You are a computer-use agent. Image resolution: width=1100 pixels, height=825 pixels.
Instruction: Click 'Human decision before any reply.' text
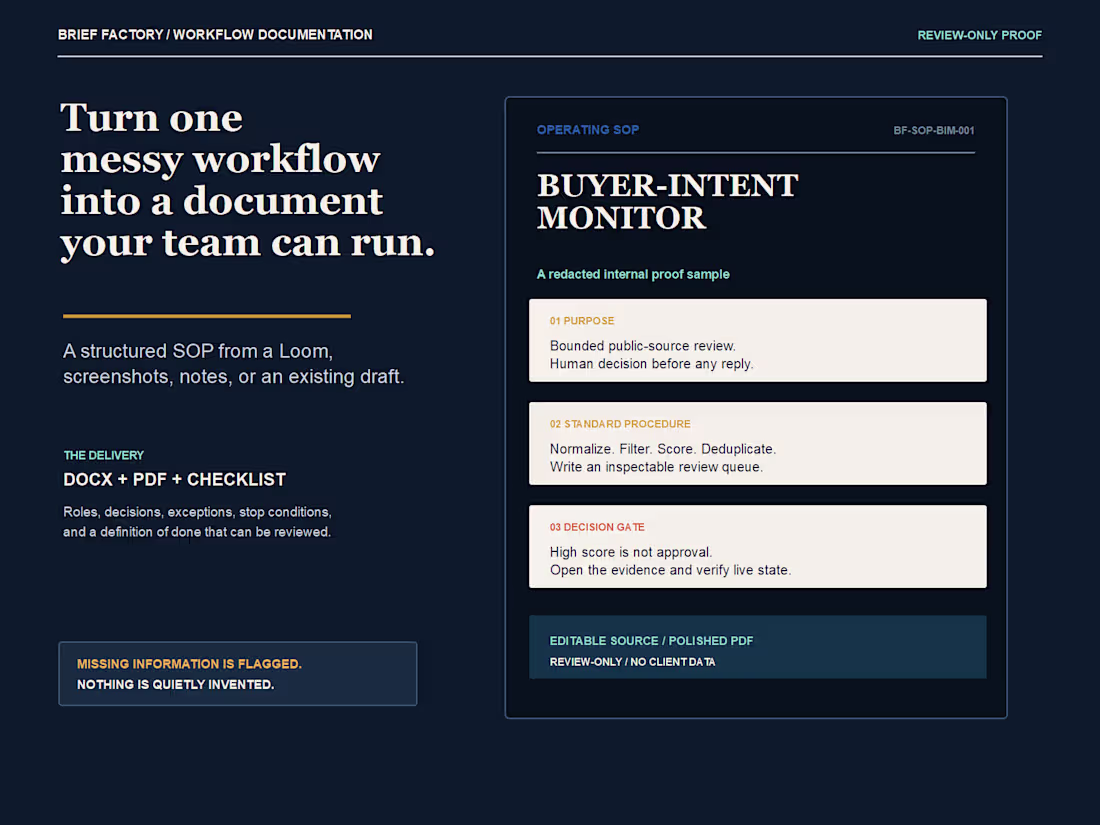(651, 364)
